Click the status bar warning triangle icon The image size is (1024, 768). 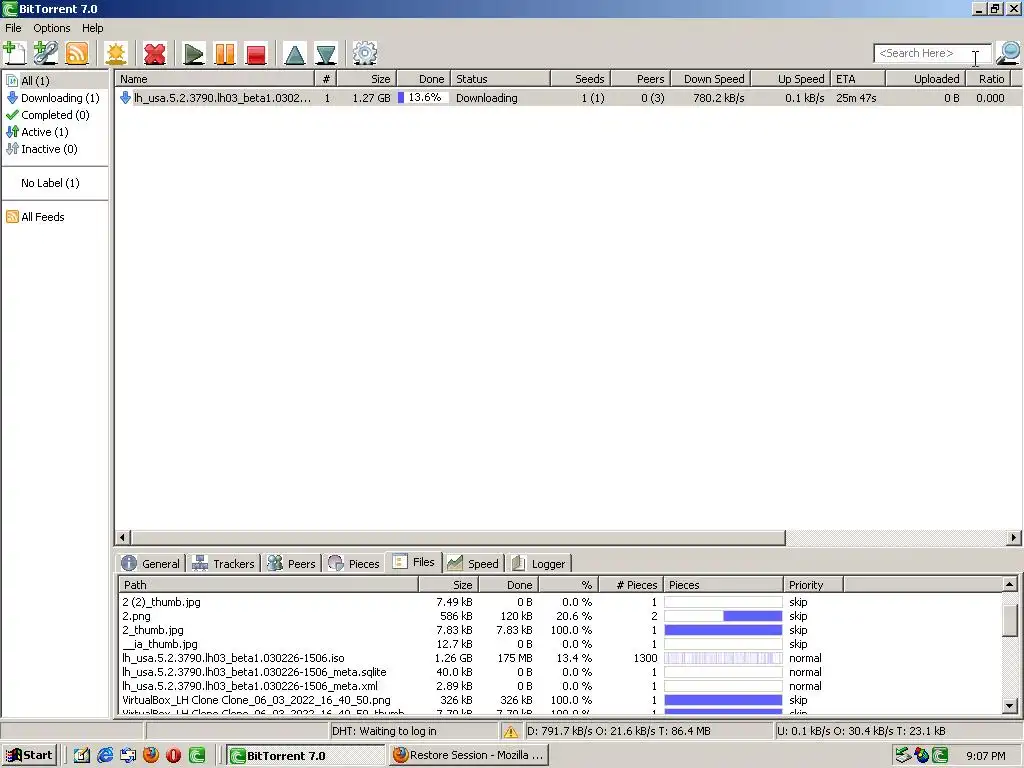511,731
